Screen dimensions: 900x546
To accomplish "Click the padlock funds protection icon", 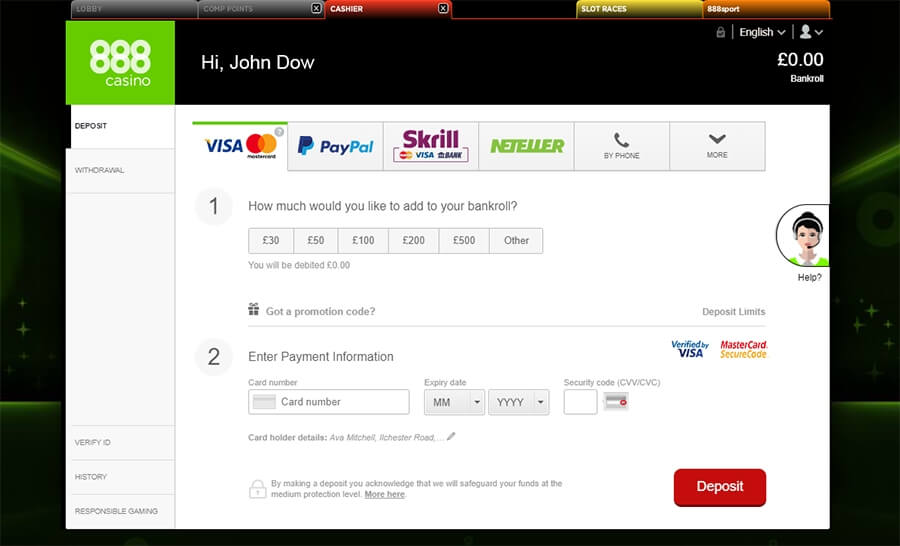I will coord(258,489).
